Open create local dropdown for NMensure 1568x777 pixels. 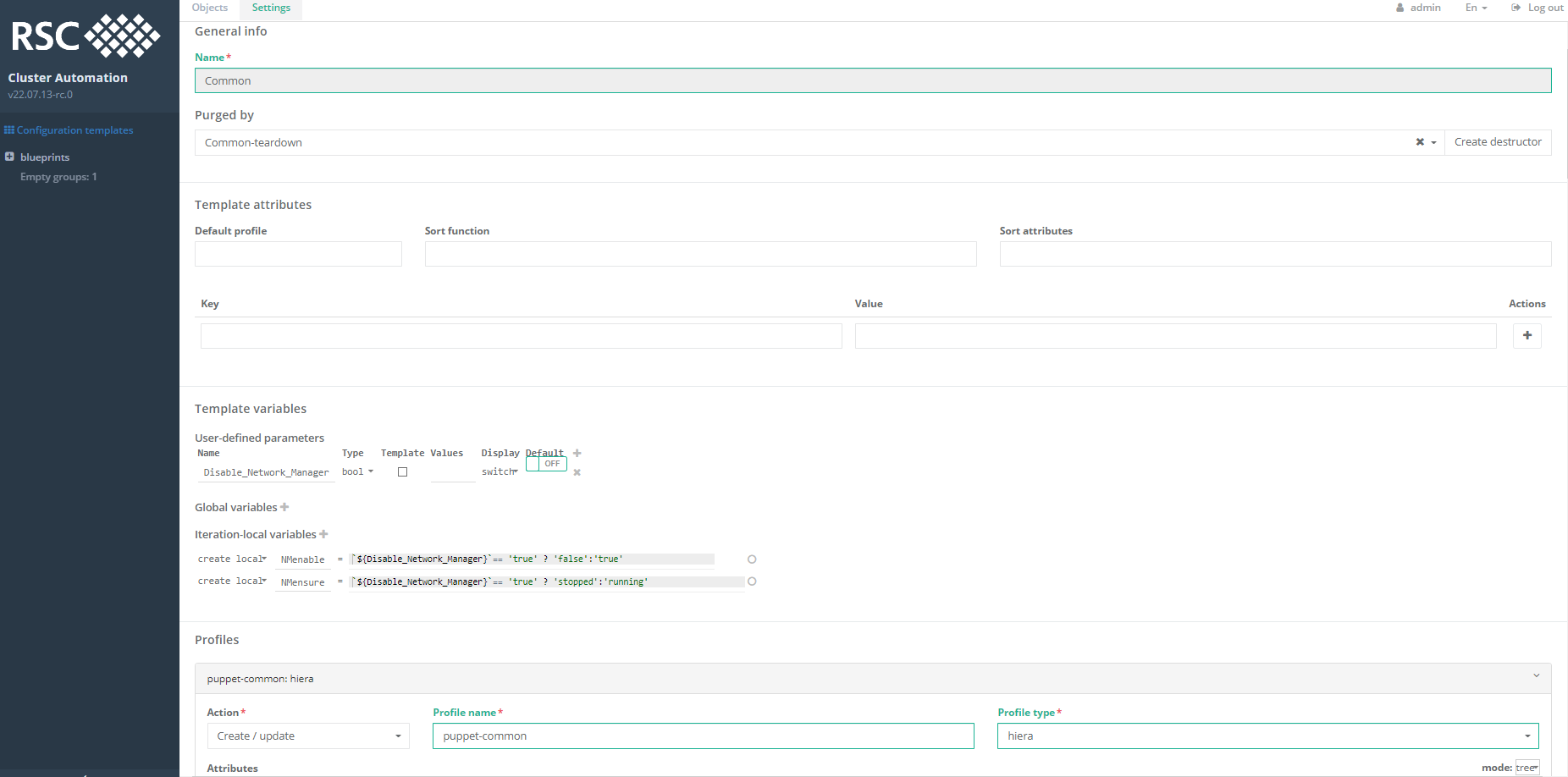[232, 581]
